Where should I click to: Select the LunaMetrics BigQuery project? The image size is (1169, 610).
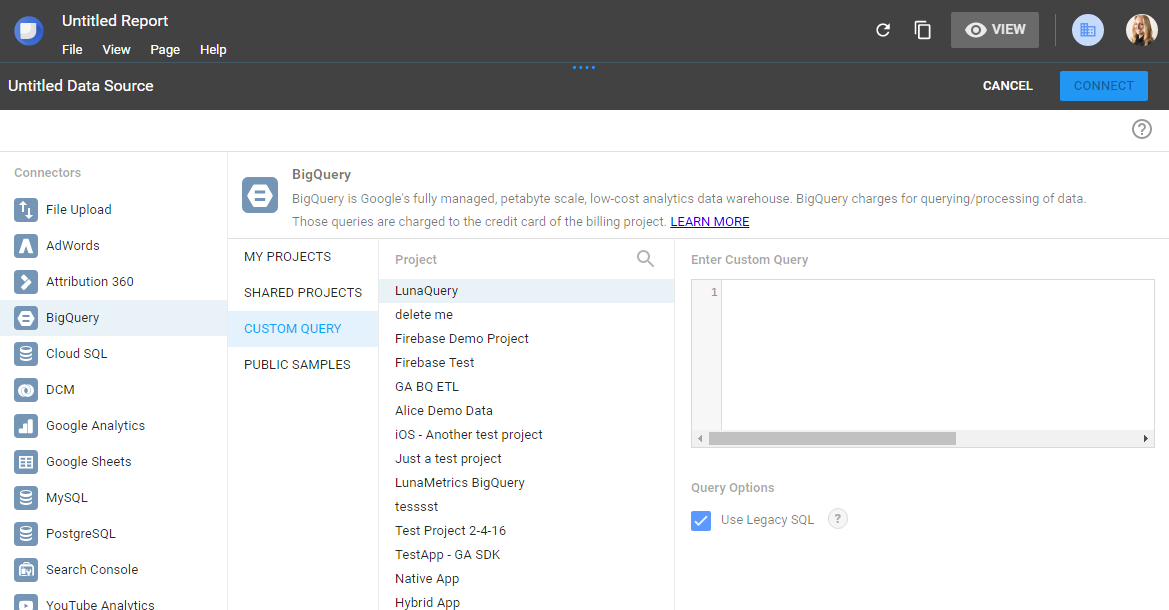[526, 482]
